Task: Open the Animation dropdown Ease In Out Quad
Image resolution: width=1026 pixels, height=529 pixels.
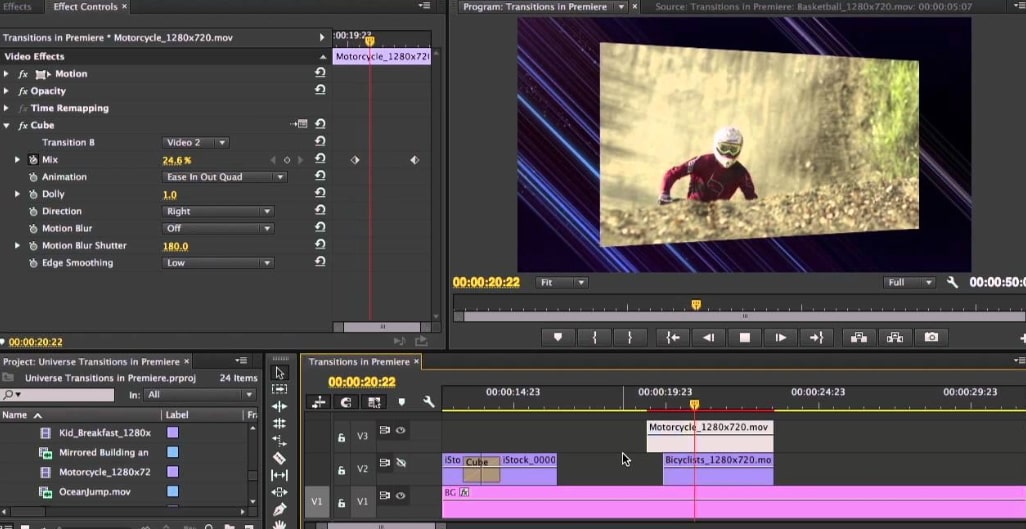Action: (224, 177)
